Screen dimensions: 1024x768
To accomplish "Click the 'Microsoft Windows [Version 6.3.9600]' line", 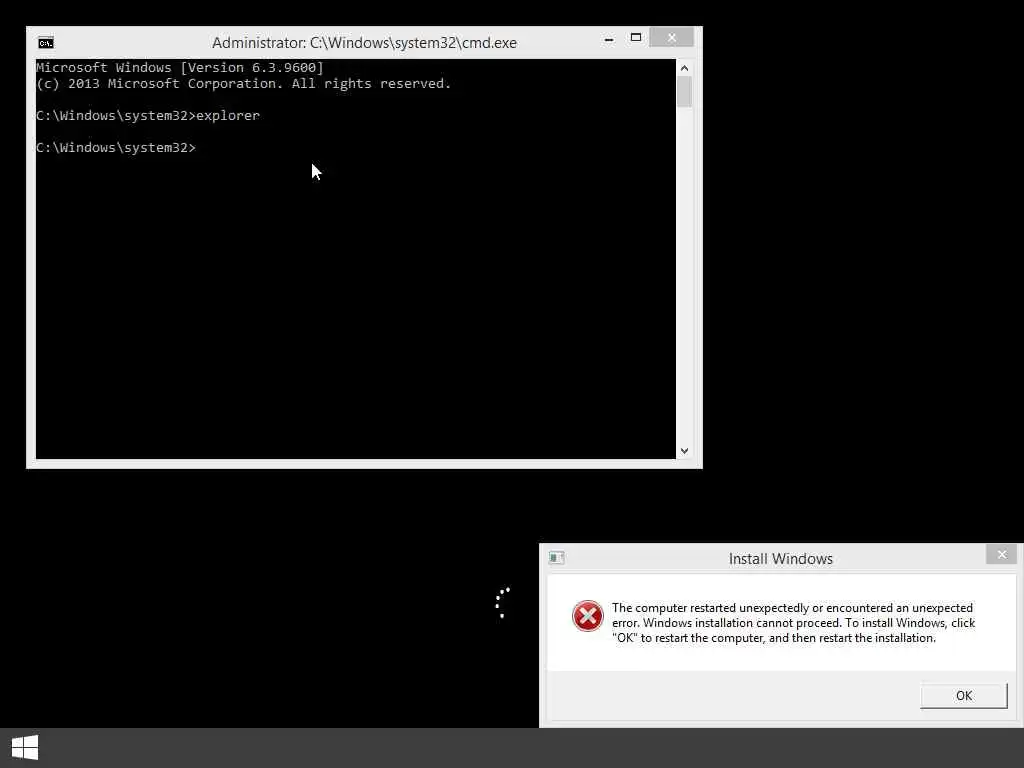I will 180,67.
